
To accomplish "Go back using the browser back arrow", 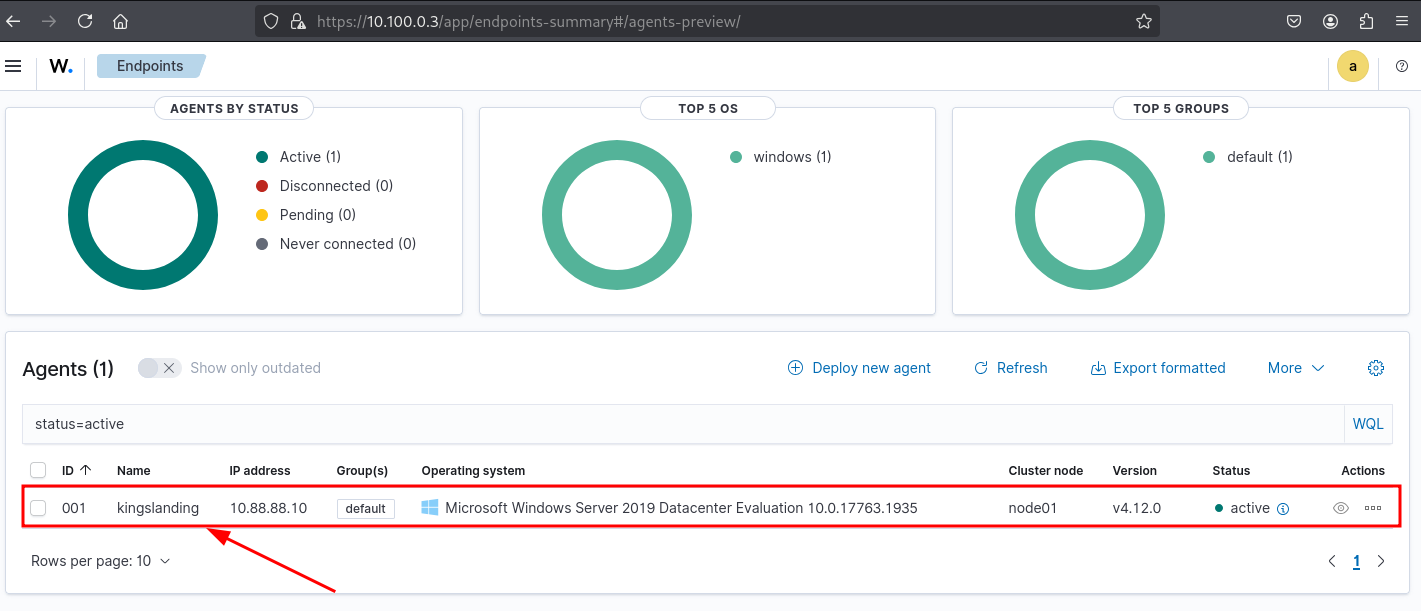I will (x=13, y=20).
